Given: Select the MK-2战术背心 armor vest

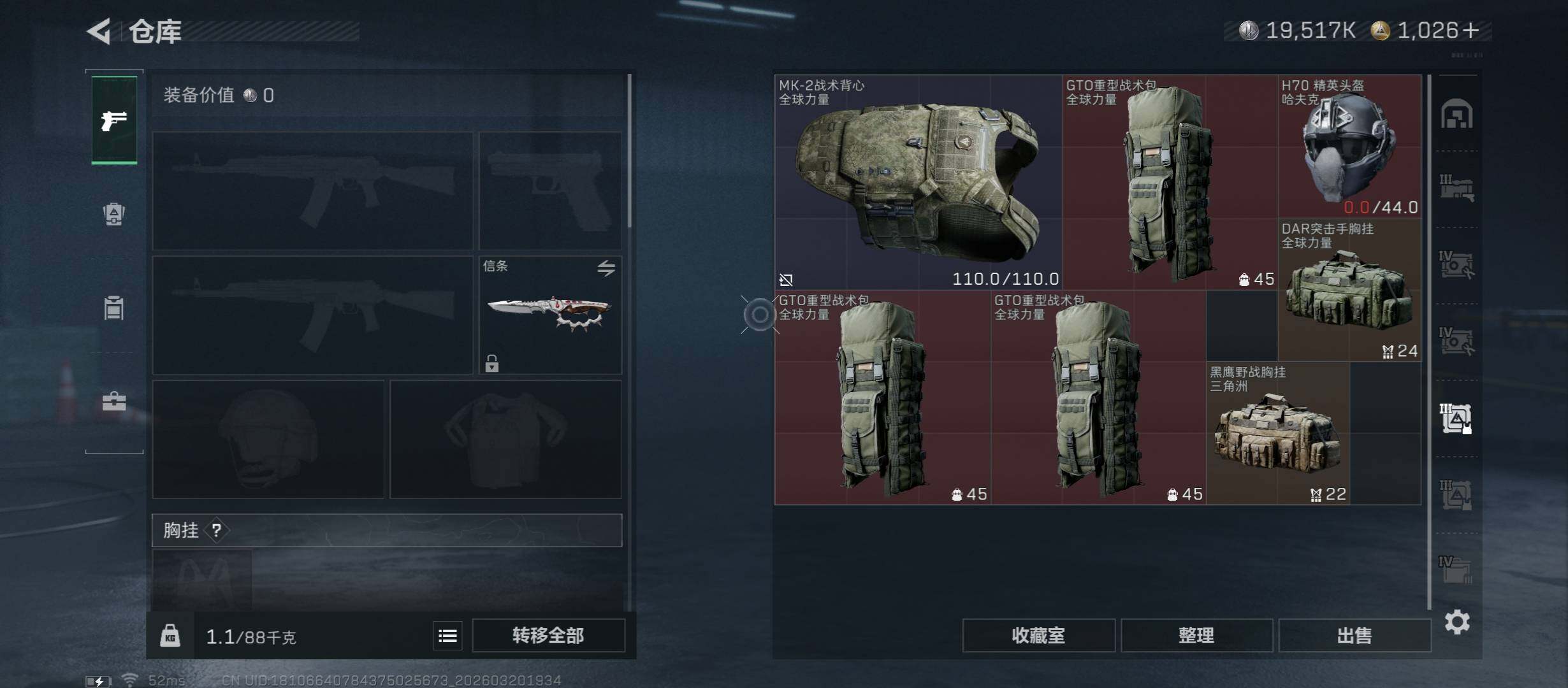Looking at the screenshot, I should click(x=918, y=182).
